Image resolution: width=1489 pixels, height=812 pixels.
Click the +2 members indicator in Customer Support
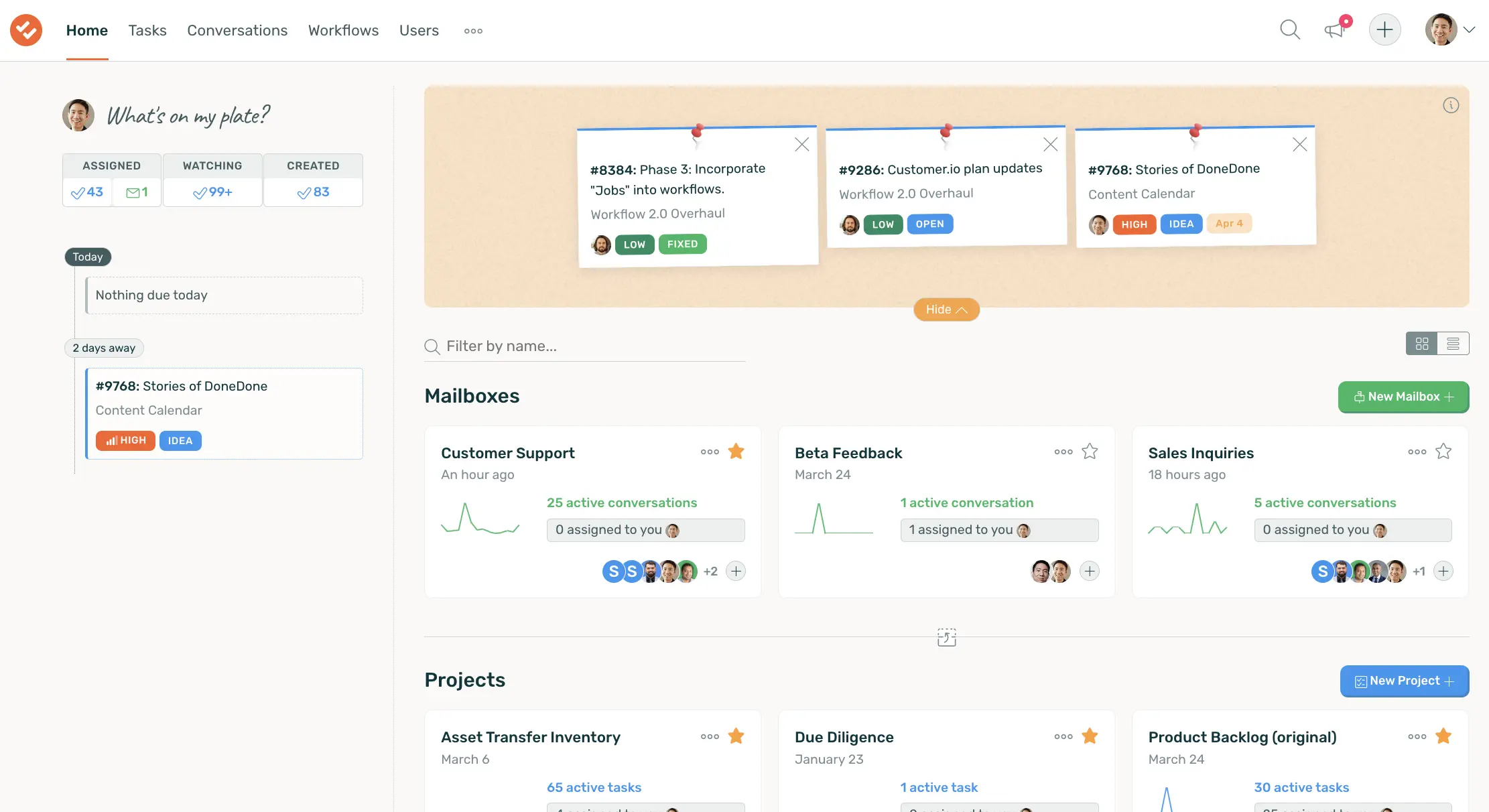pos(710,571)
